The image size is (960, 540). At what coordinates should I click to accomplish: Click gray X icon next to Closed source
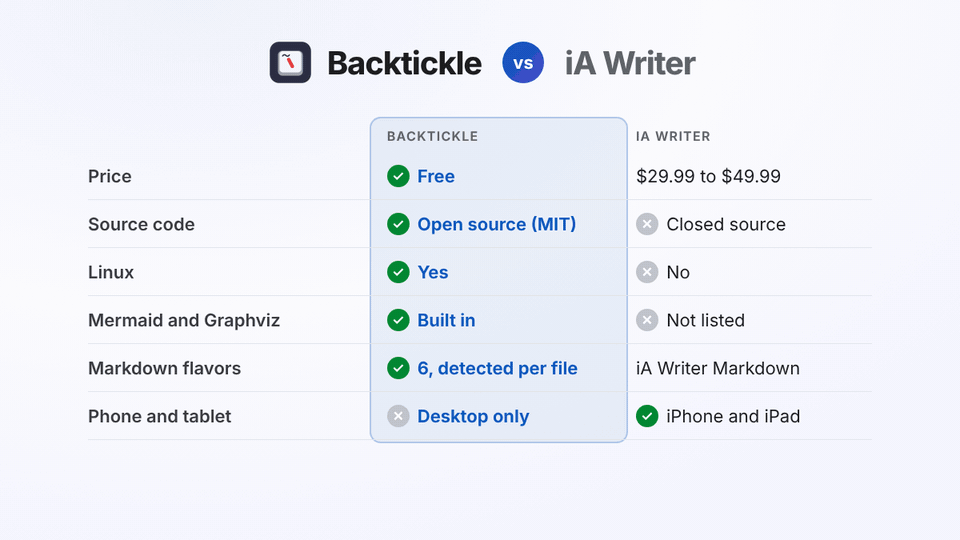click(x=647, y=224)
